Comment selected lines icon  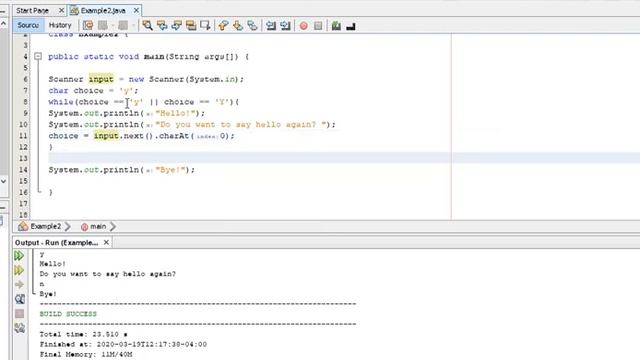pos(336,26)
